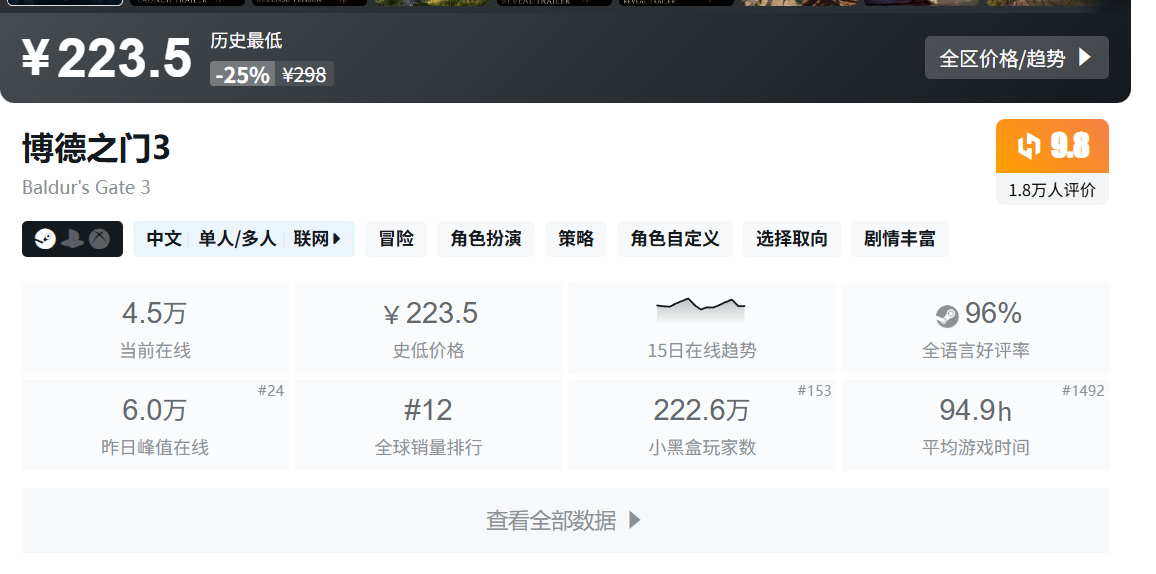Click the 6.0万 昨日峰值在线 stat card
This screenshot has width=1156, height=574.
click(155, 425)
